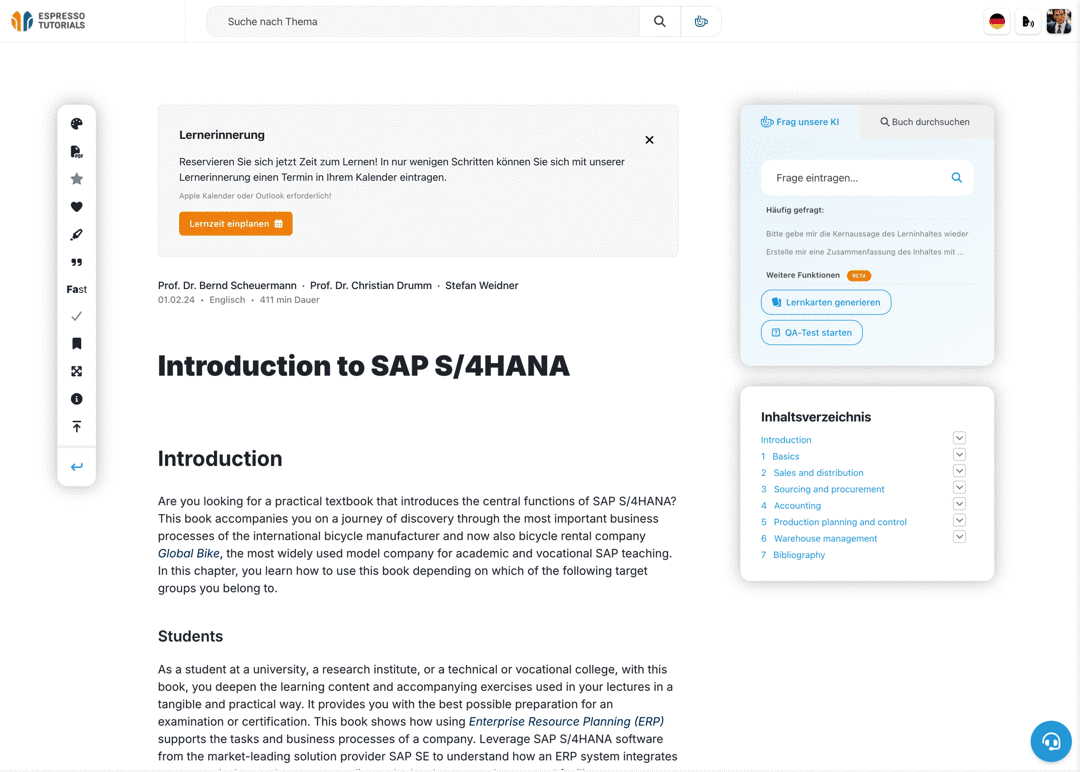The height and width of the screenshot is (772, 1080).
Task: Click author Stefan Weidner
Action: [481, 285]
